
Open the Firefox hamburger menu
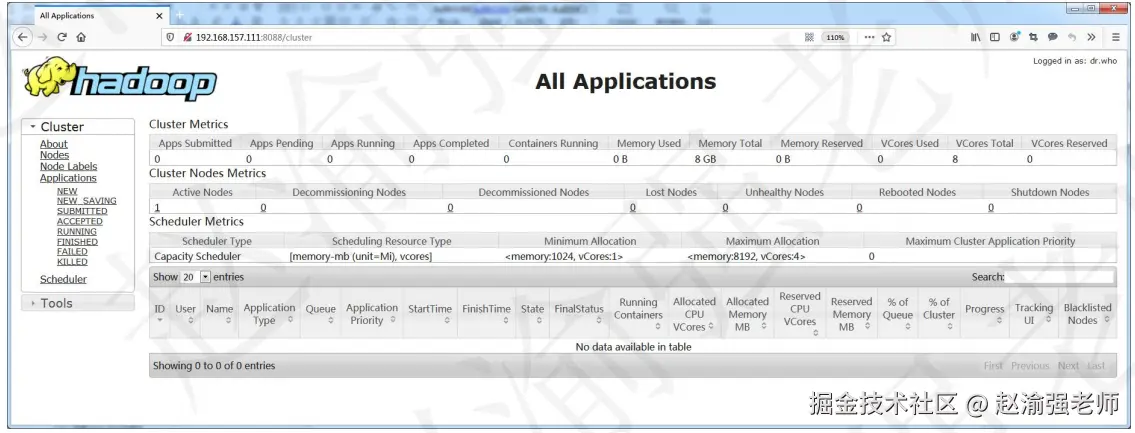click(1115, 37)
